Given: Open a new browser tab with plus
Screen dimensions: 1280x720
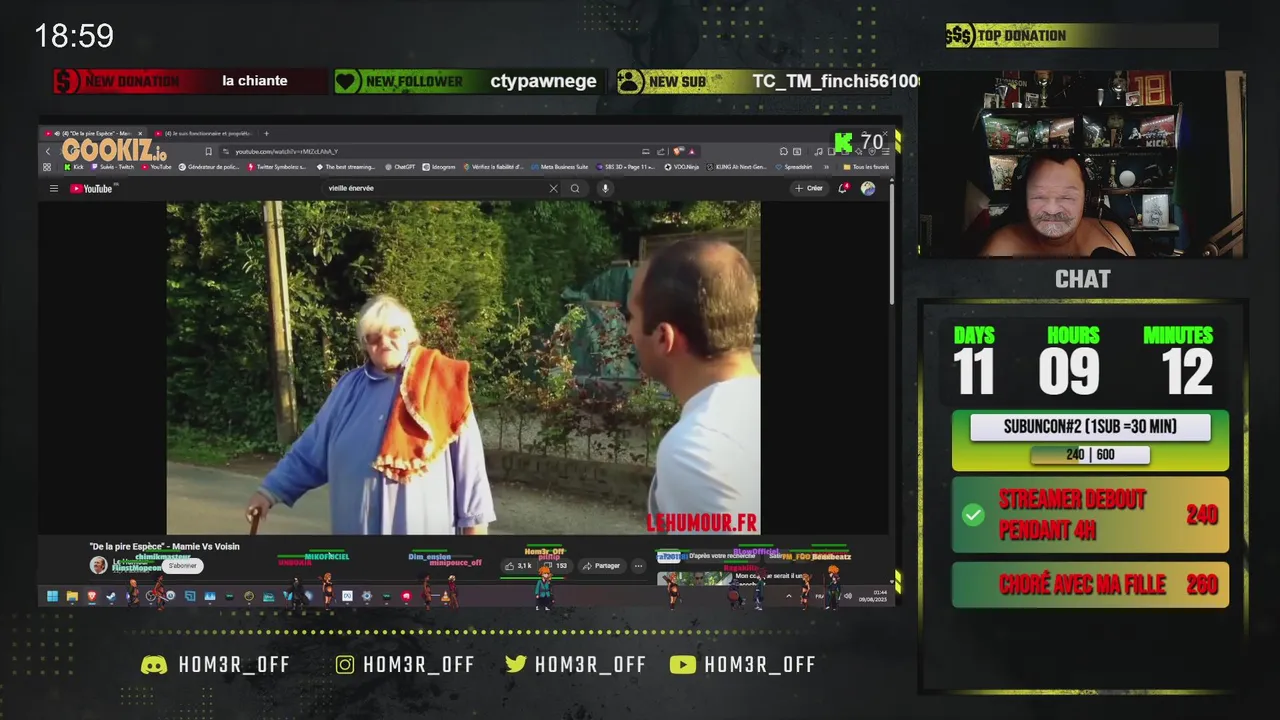Looking at the screenshot, I should click(266, 133).
